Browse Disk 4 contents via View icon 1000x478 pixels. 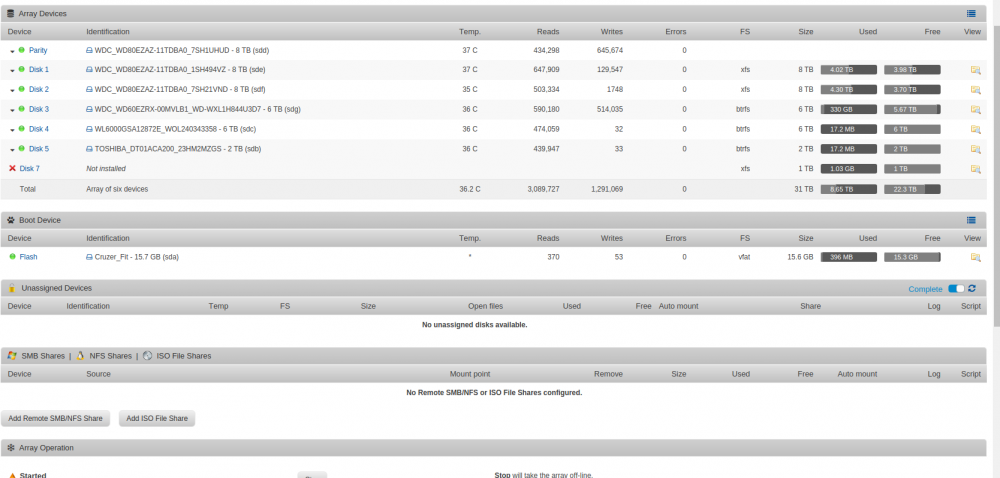975,129
